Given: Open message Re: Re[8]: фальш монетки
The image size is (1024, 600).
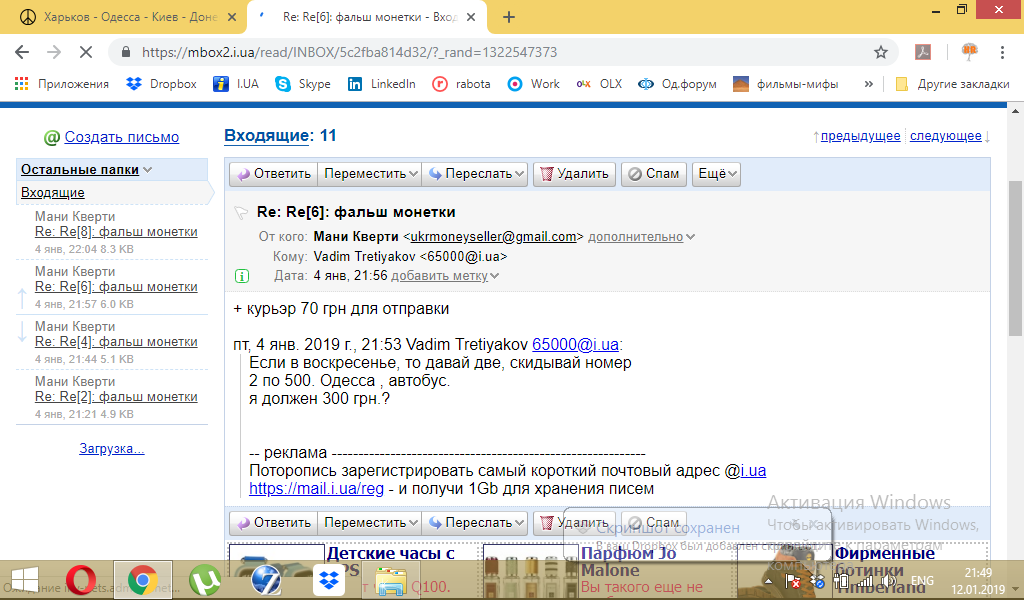Looking at the screenshot, I should click(x=116, y=232).
